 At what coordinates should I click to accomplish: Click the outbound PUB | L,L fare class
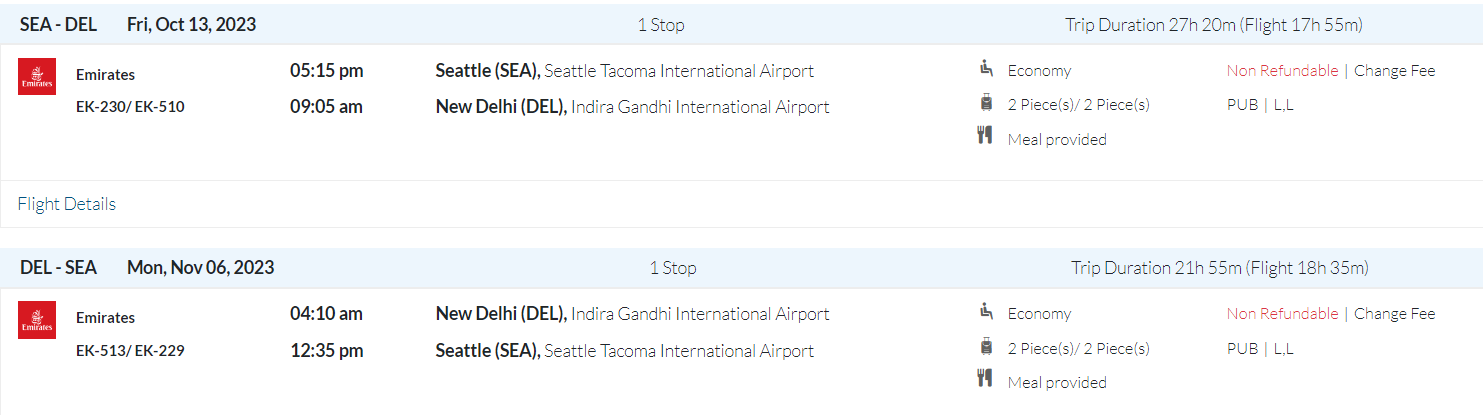[x=1260, y=105]
